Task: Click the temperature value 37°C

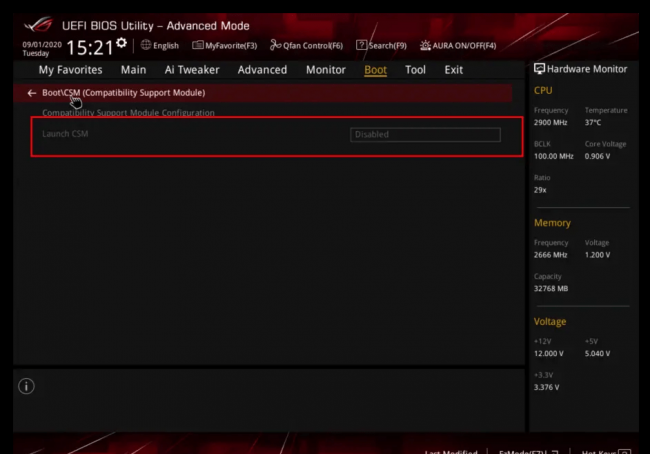Action: click(x=593, y=123)
